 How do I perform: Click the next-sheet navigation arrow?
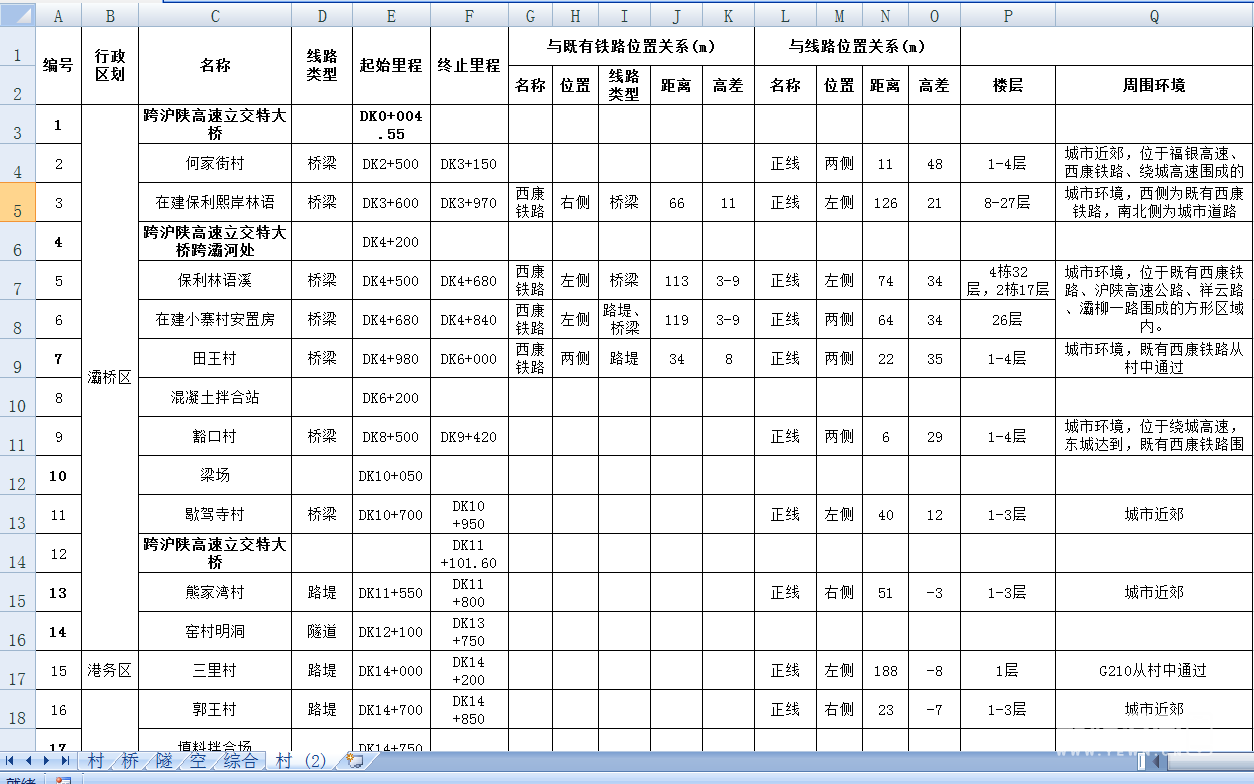(46, 762)
